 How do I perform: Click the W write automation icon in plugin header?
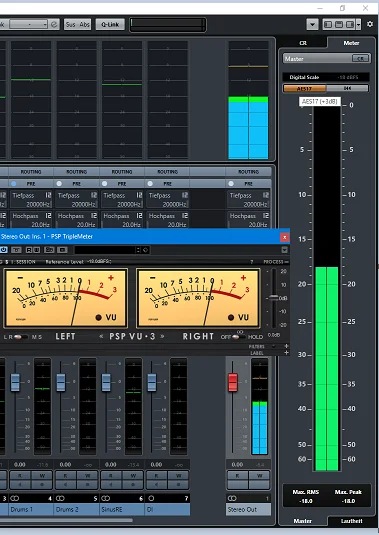click(x=37, y=250)
